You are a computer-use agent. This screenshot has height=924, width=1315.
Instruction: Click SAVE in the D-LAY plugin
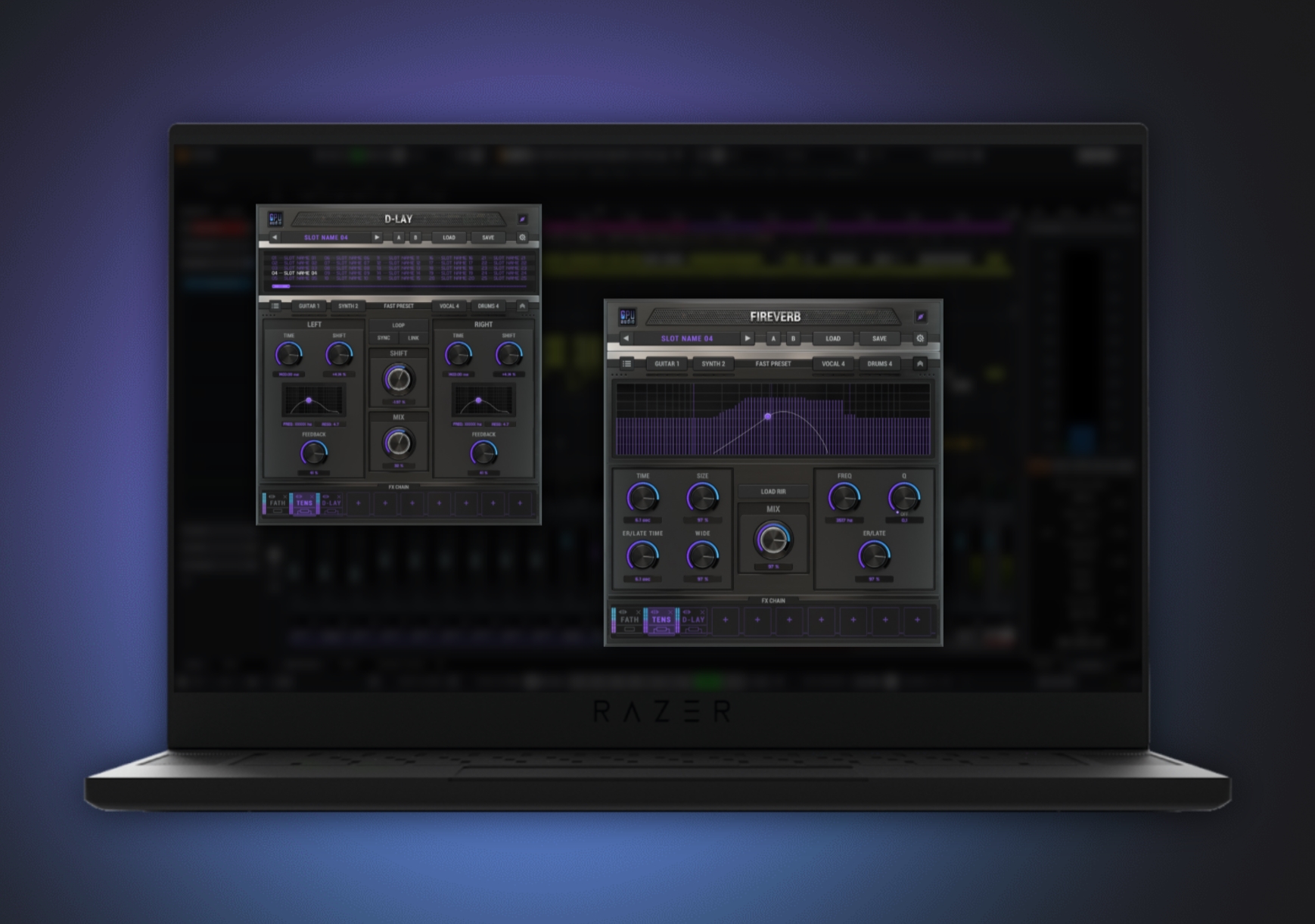pyautogui.click(x=488, y=238)
